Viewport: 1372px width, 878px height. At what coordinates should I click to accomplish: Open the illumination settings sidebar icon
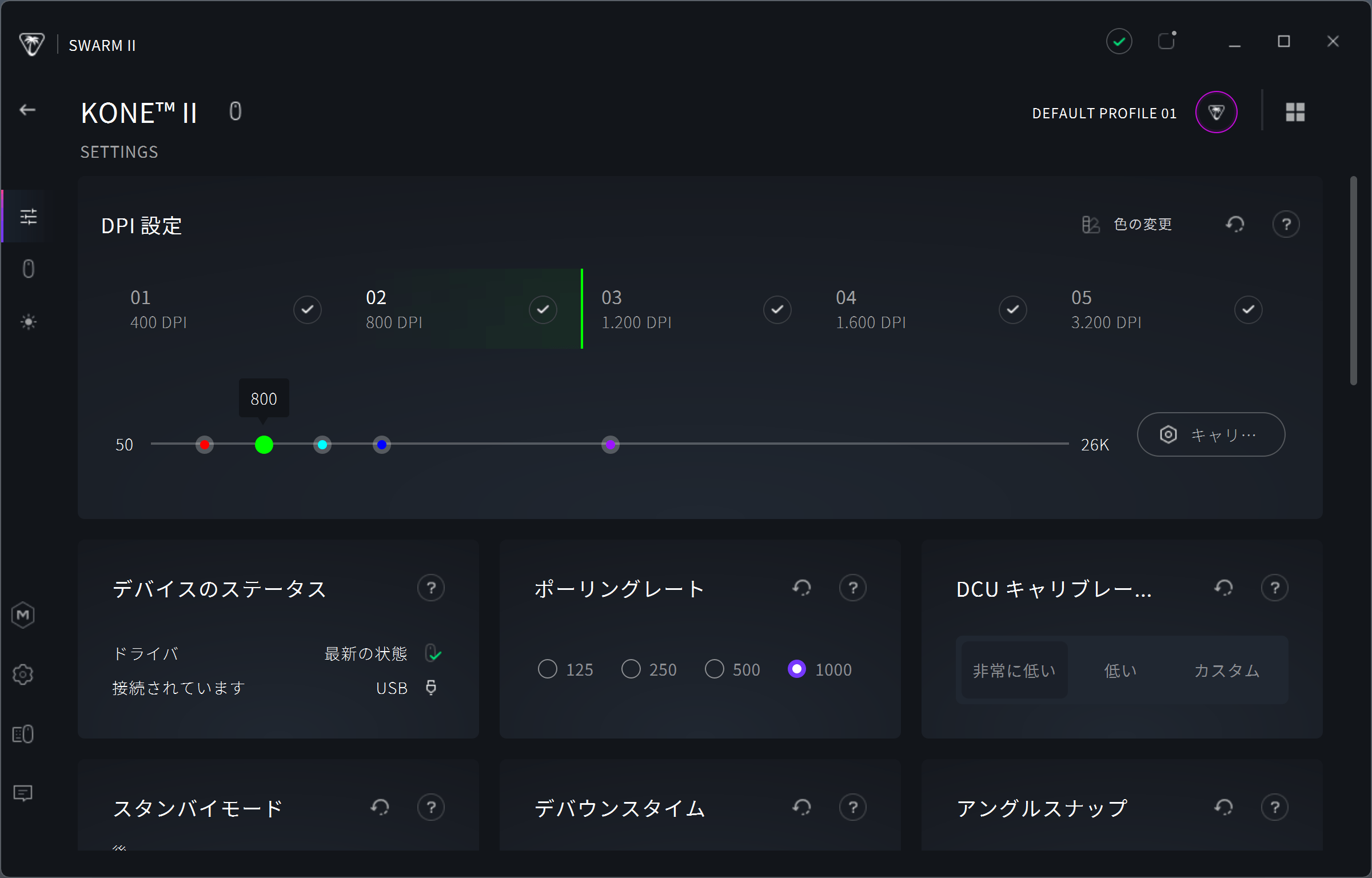28,322
